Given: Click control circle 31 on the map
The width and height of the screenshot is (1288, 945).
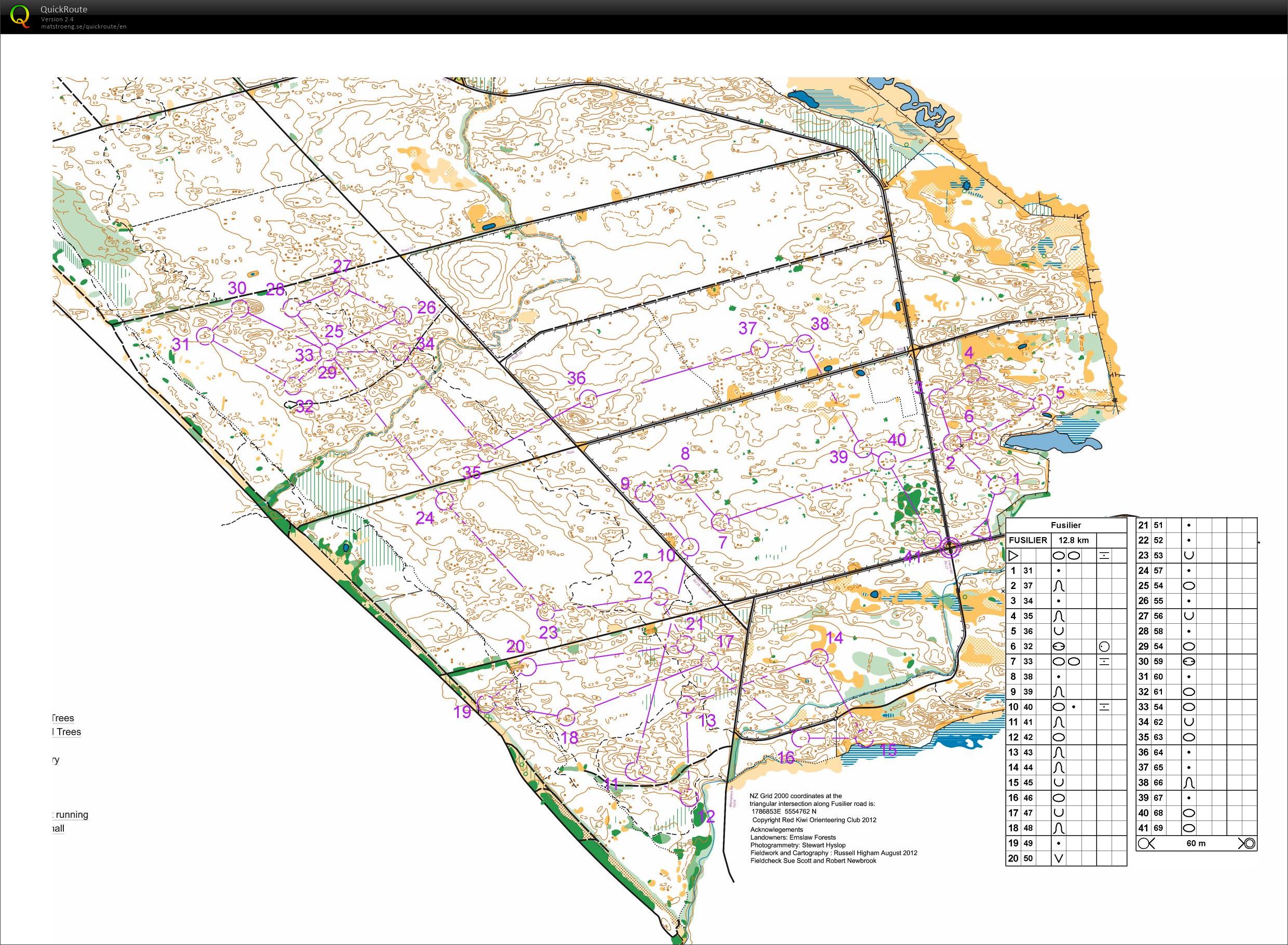Looking at the screenshot, I should pyautogui.click(x=205, y=336).
